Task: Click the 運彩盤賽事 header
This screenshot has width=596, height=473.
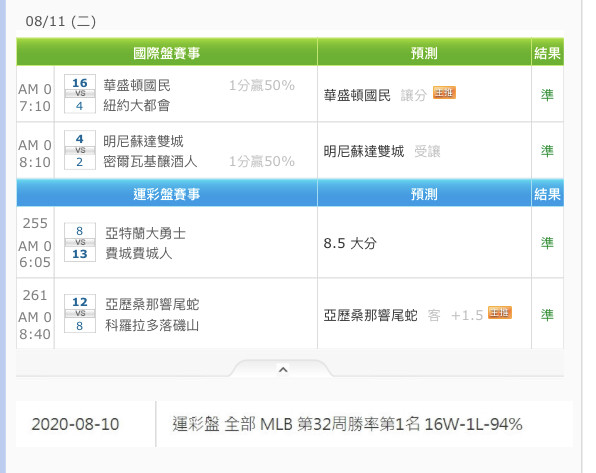Action: click(x=166, y=194)
